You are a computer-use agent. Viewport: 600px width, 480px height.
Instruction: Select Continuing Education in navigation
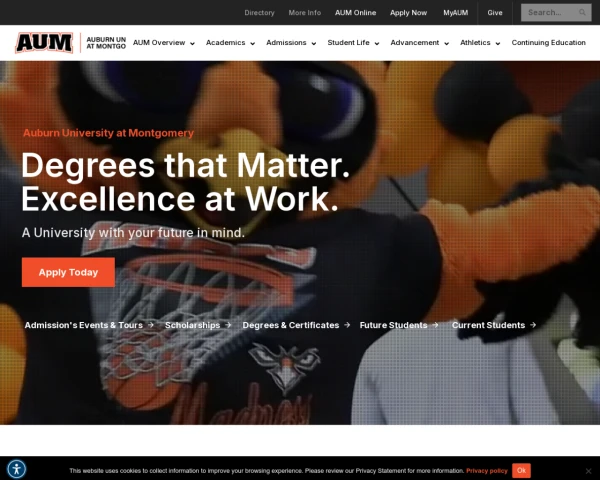pyautogui.click(x=548, y=43)
